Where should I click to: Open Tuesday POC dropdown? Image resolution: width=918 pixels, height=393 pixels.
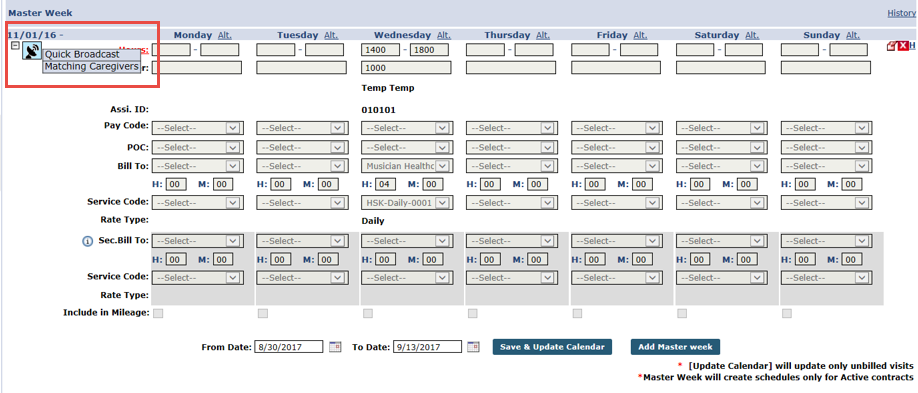[302, 148]
